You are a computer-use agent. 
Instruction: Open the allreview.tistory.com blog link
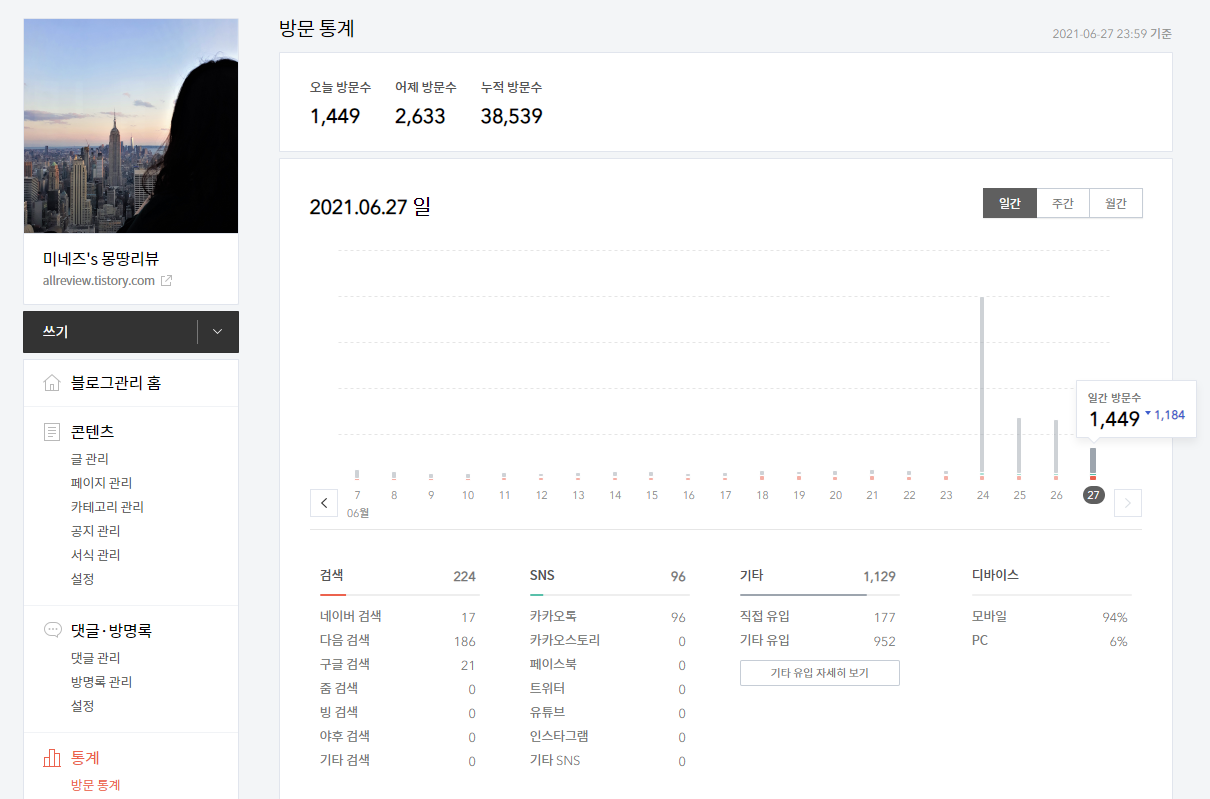point(99,281)
